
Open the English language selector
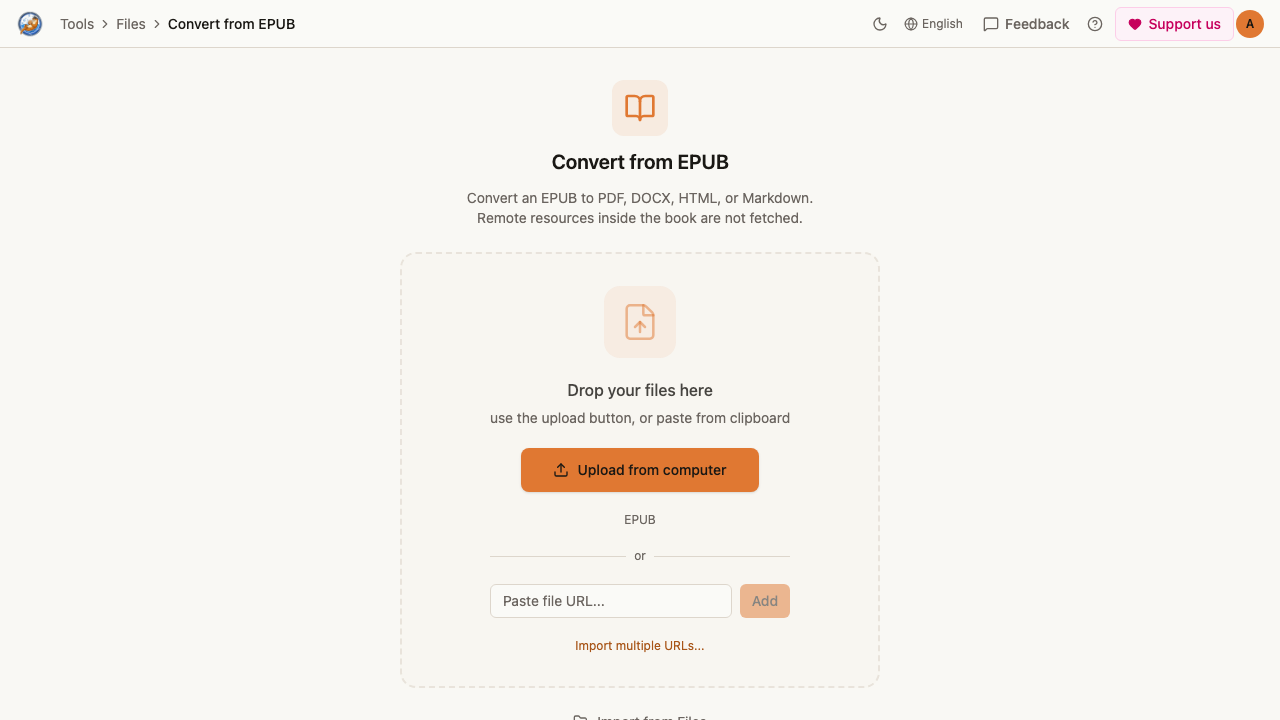point(933,24)
